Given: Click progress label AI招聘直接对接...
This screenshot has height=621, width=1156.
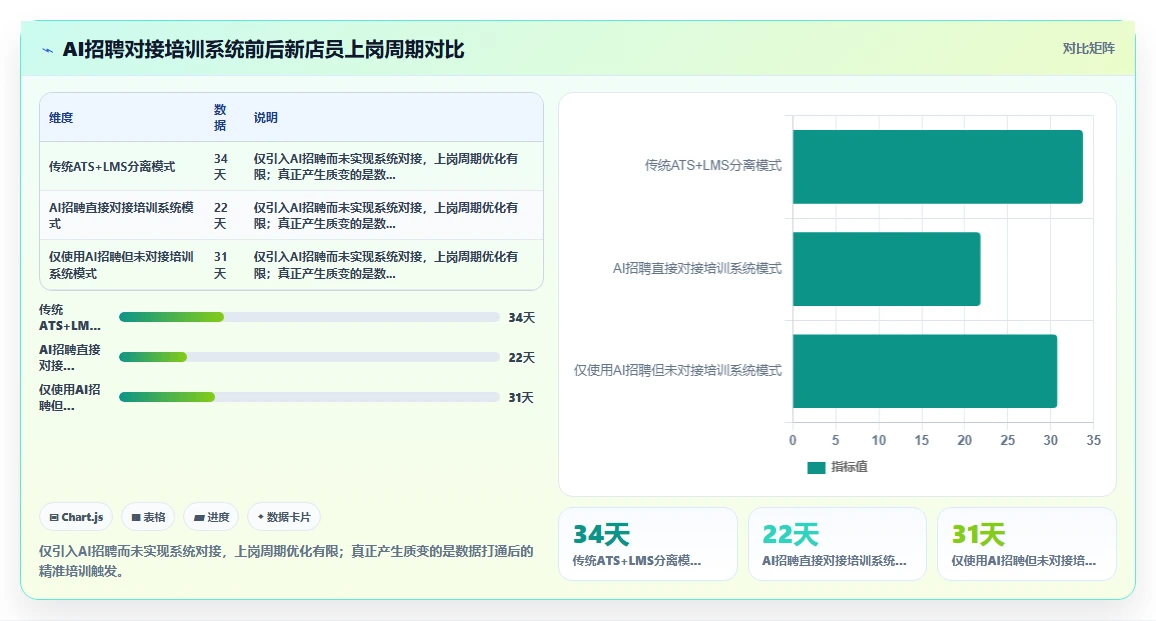Looking at the screenshot, I should [70, 357].
